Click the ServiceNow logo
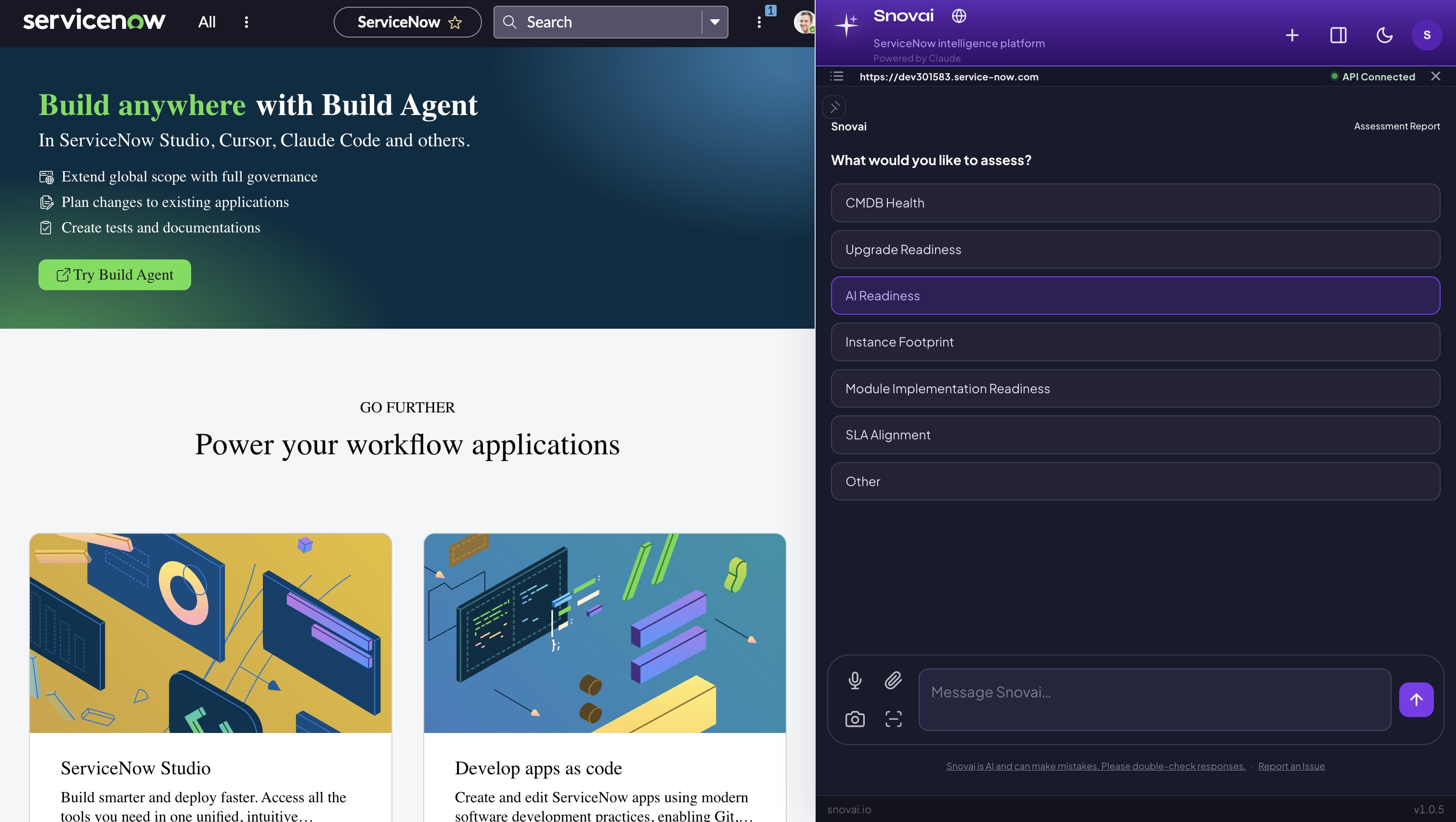 [x=94, y=21]
